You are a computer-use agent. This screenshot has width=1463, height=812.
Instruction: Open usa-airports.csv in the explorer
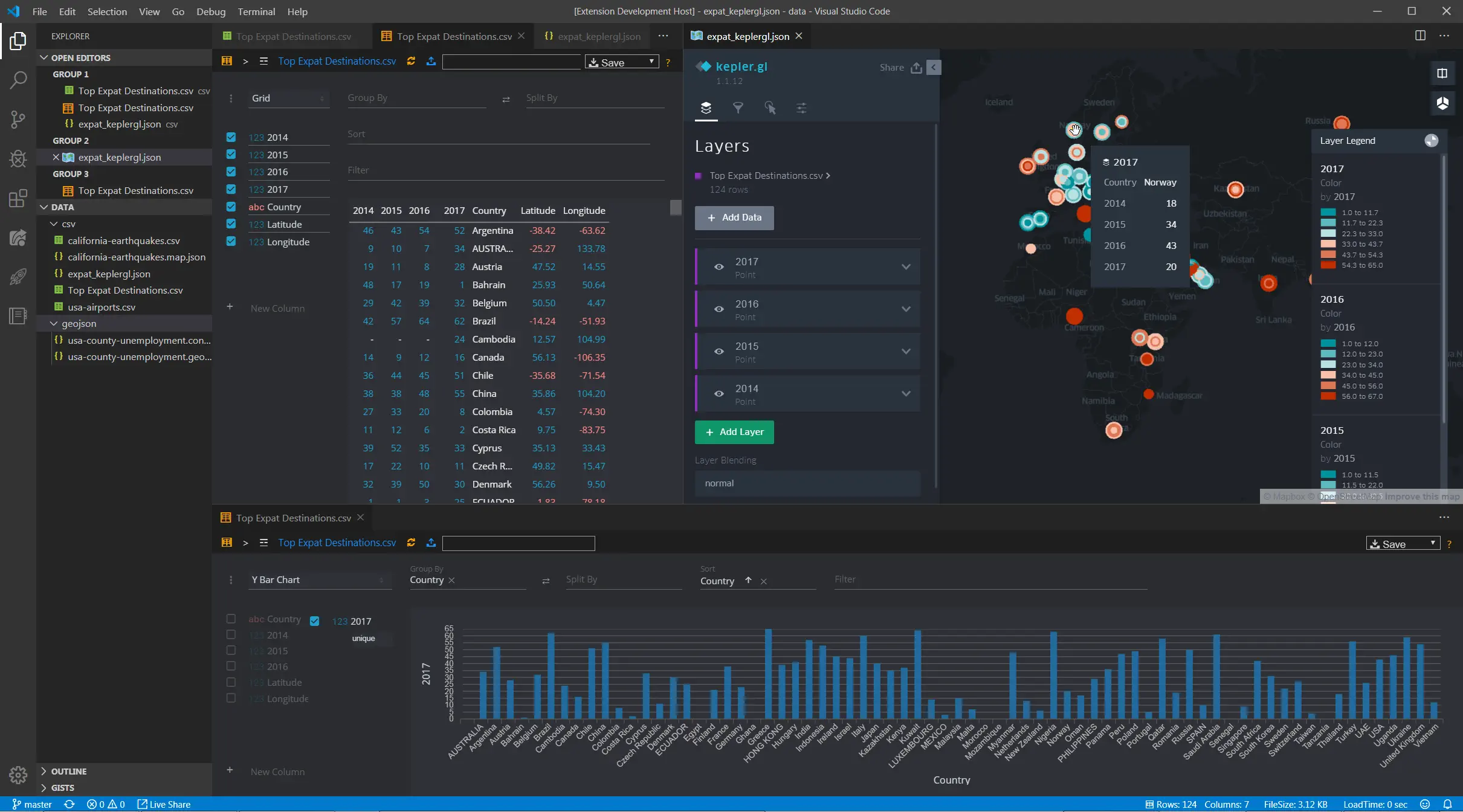[102, 308]
